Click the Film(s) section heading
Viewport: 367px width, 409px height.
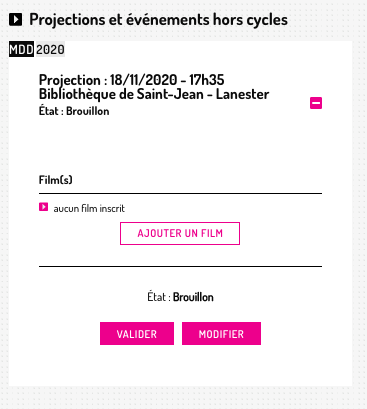click(56, 180)
